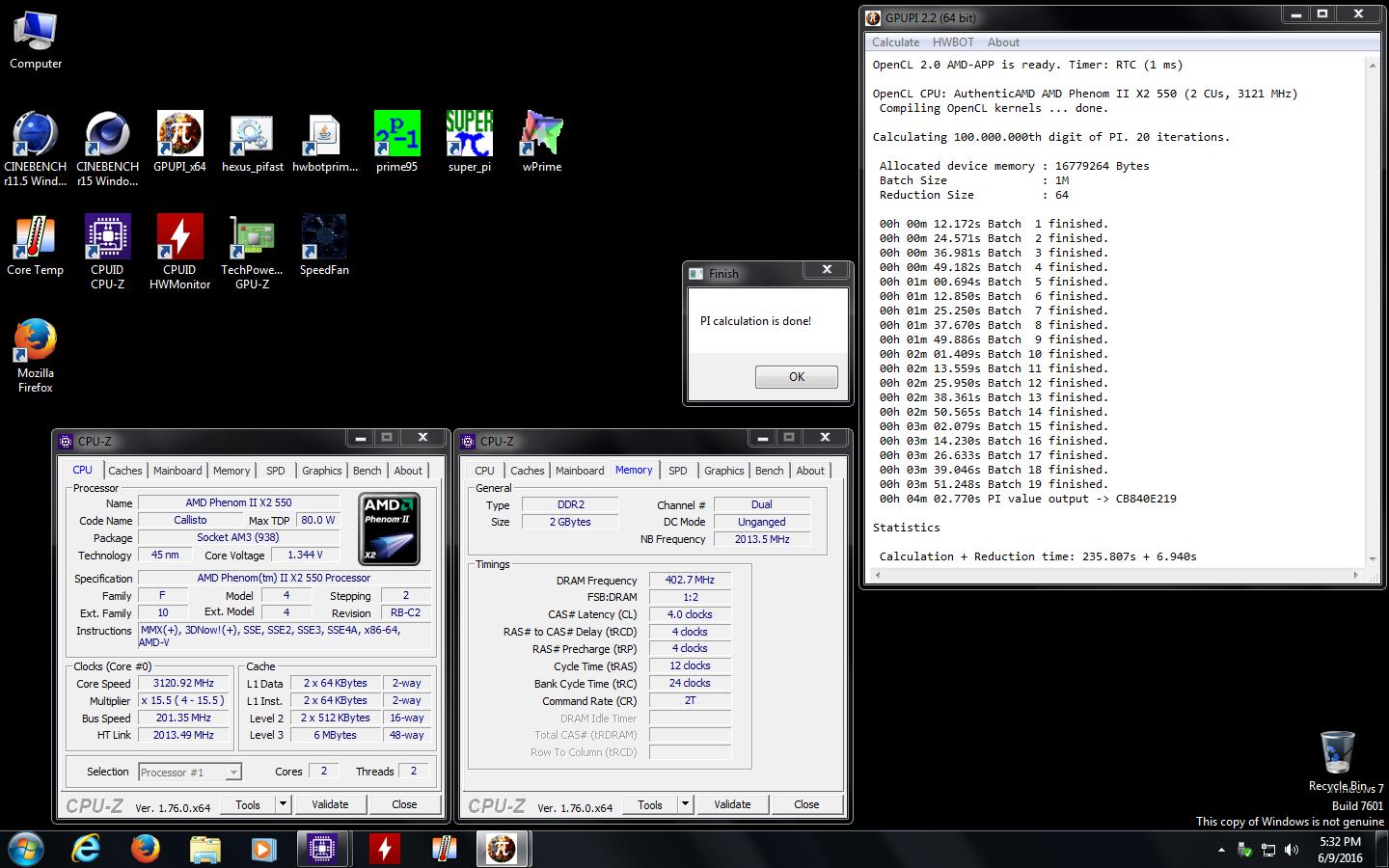Open Internet Explorer from taskbar
The height and width of the screenshot is (868, 1389).
87,849
